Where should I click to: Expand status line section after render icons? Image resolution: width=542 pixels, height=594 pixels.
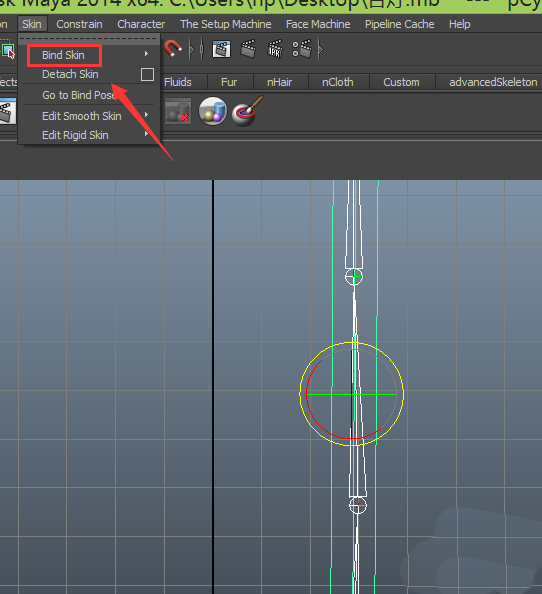pos(321,49)
